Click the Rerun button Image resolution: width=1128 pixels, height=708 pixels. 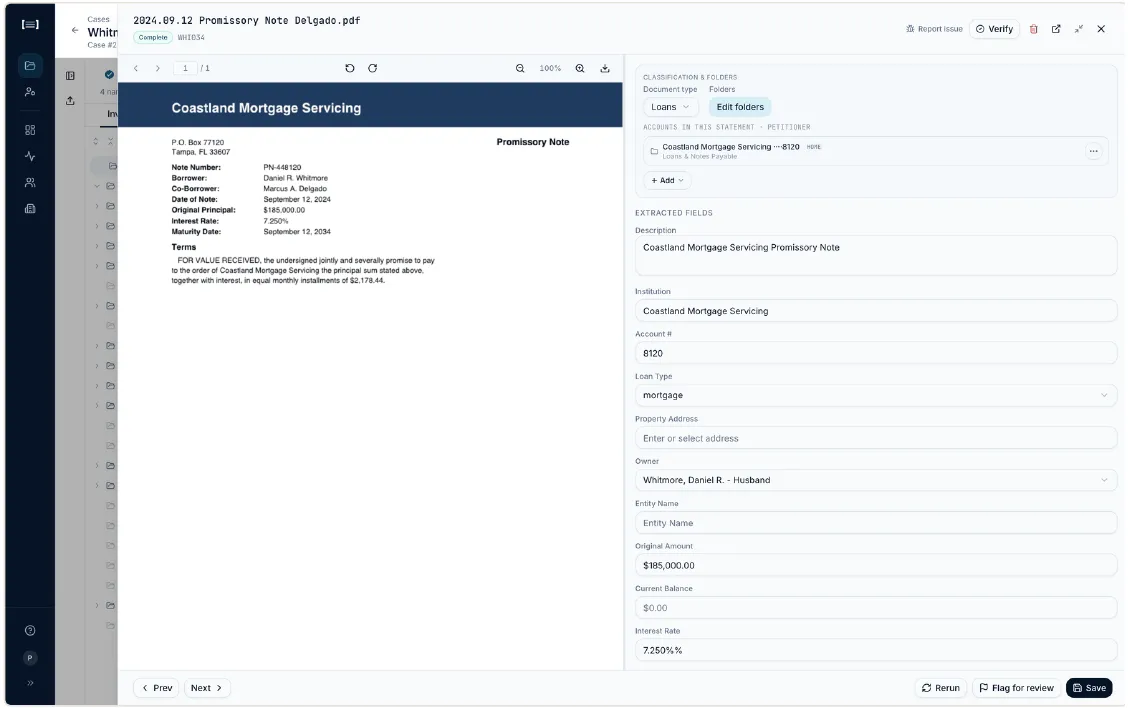click(940, 688)
